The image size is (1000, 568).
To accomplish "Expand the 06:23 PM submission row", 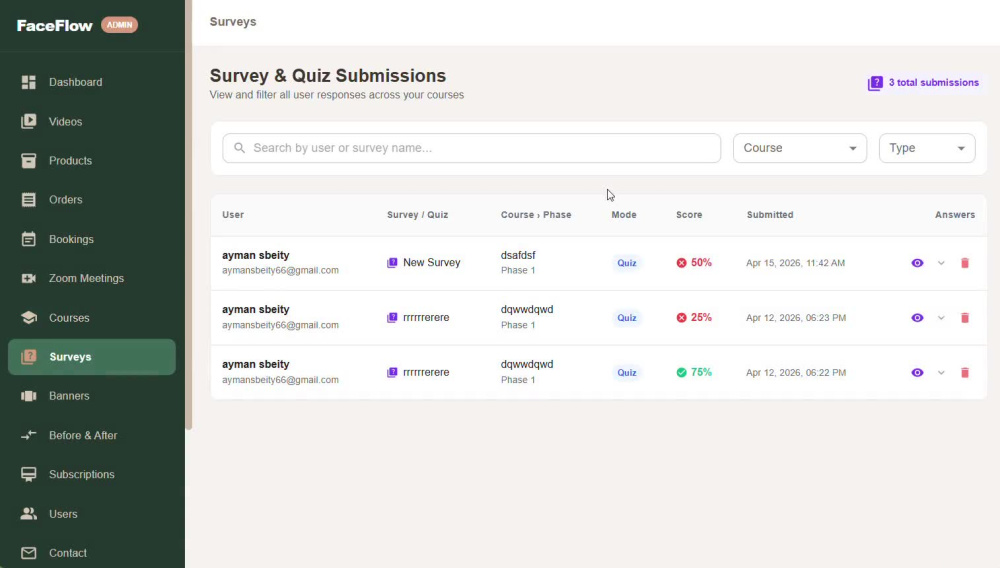I will point(941,317).
